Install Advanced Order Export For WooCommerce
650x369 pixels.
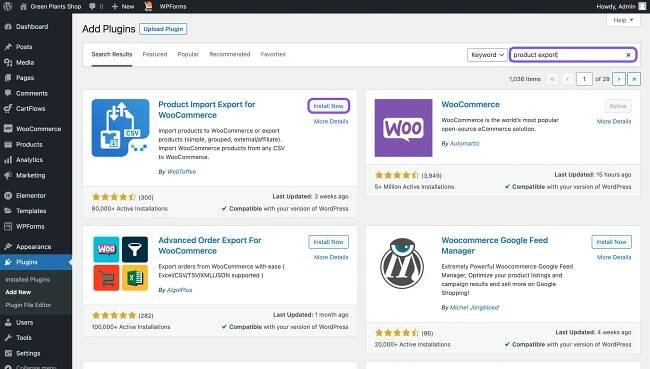point(329,242)
